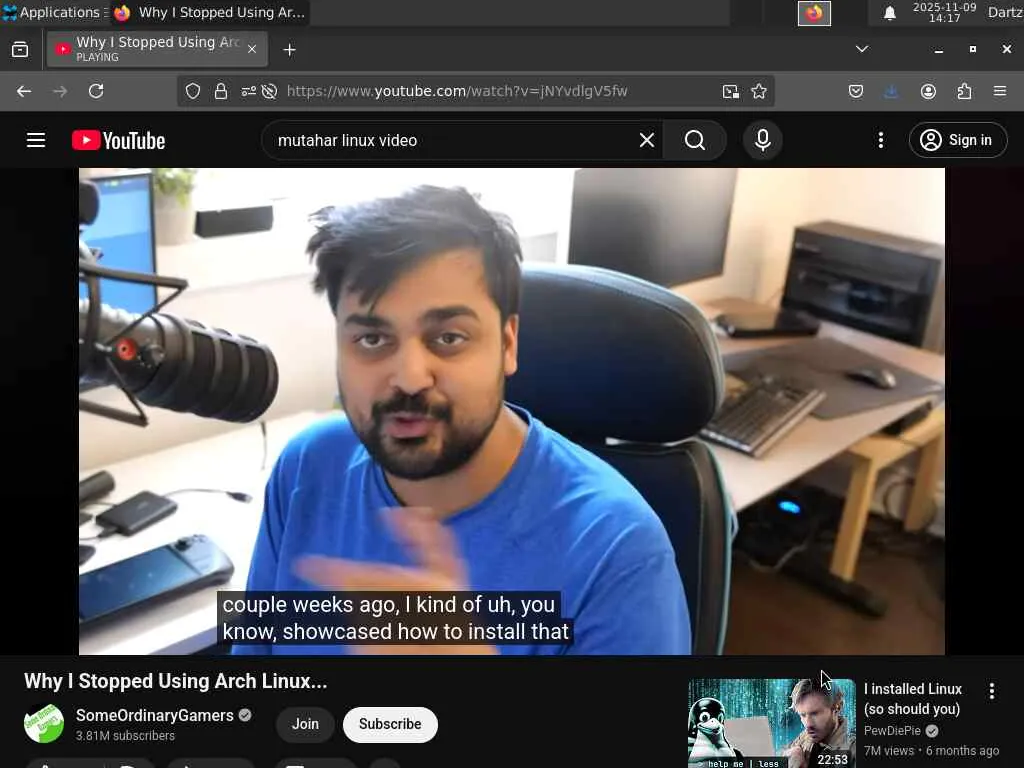Image resolution: width=1024 pixels, height=768 pixels.
Task: View site security padlock info
Action: point(221,91)
